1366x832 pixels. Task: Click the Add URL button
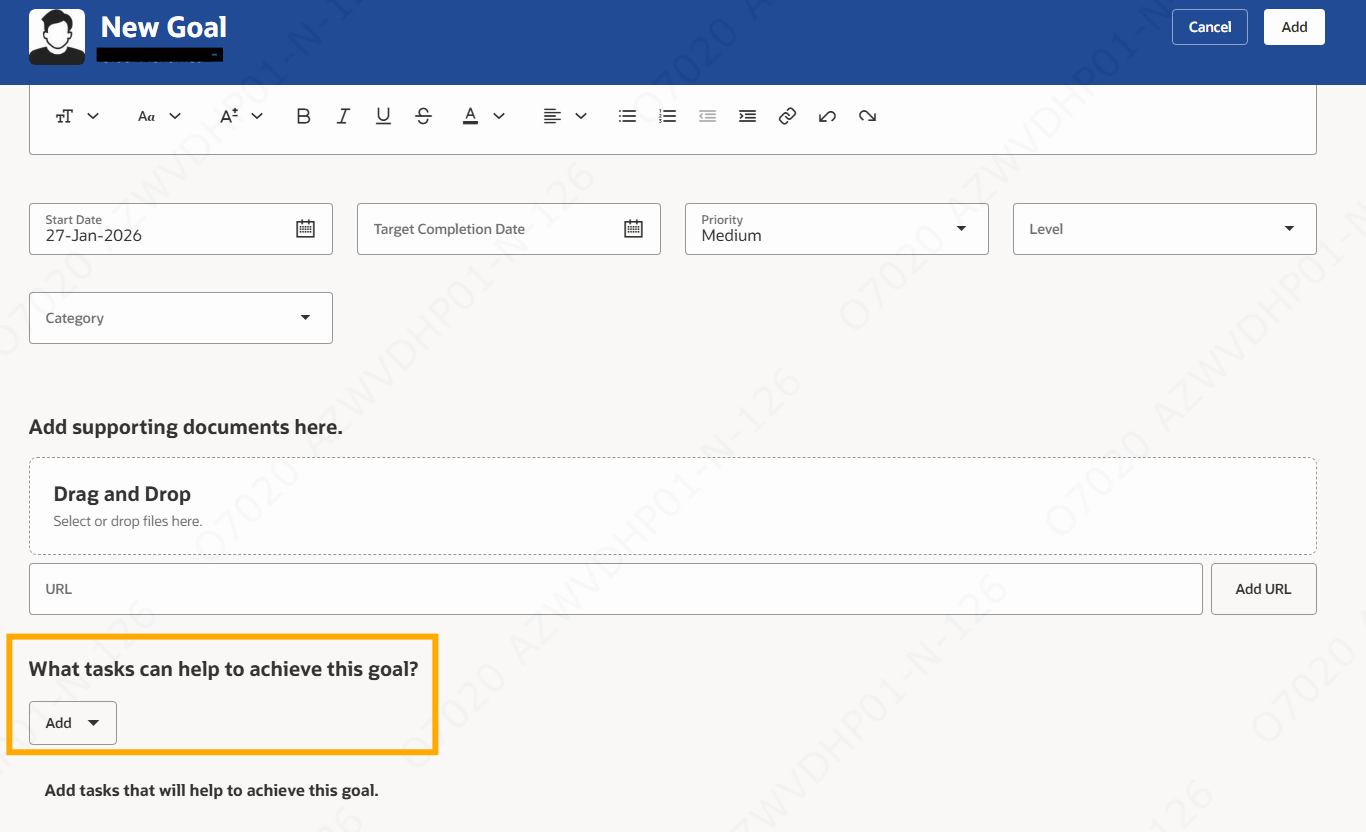tap(1264, 589)
